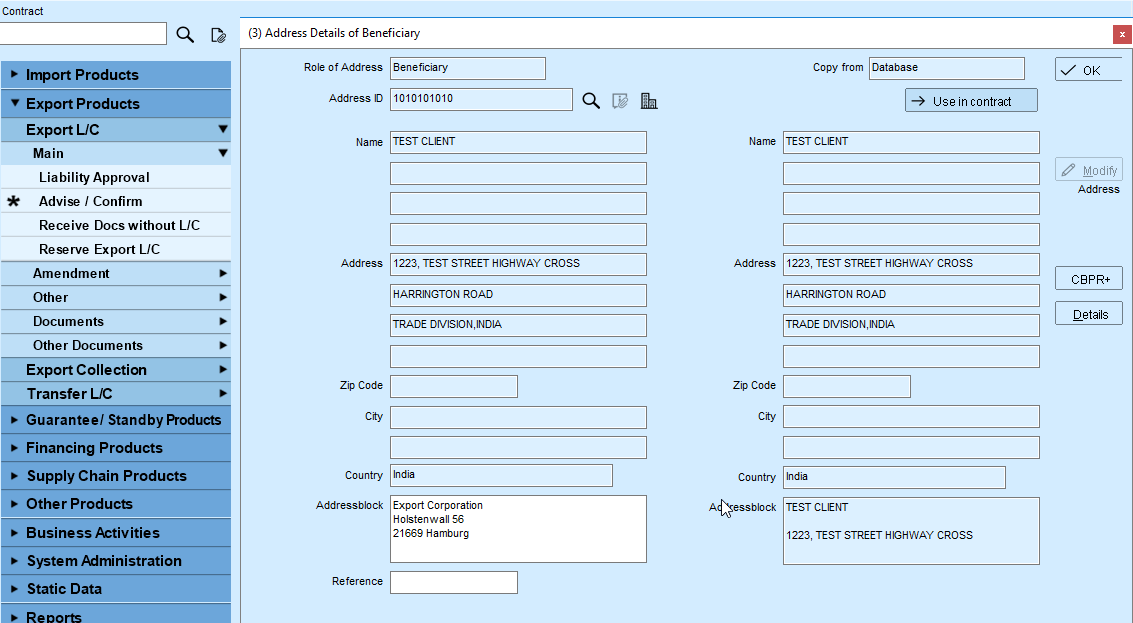Collapse the Export Products section
Viewport: 1133px width, 623px height.
pyautogui.click(x=116, y=103)
